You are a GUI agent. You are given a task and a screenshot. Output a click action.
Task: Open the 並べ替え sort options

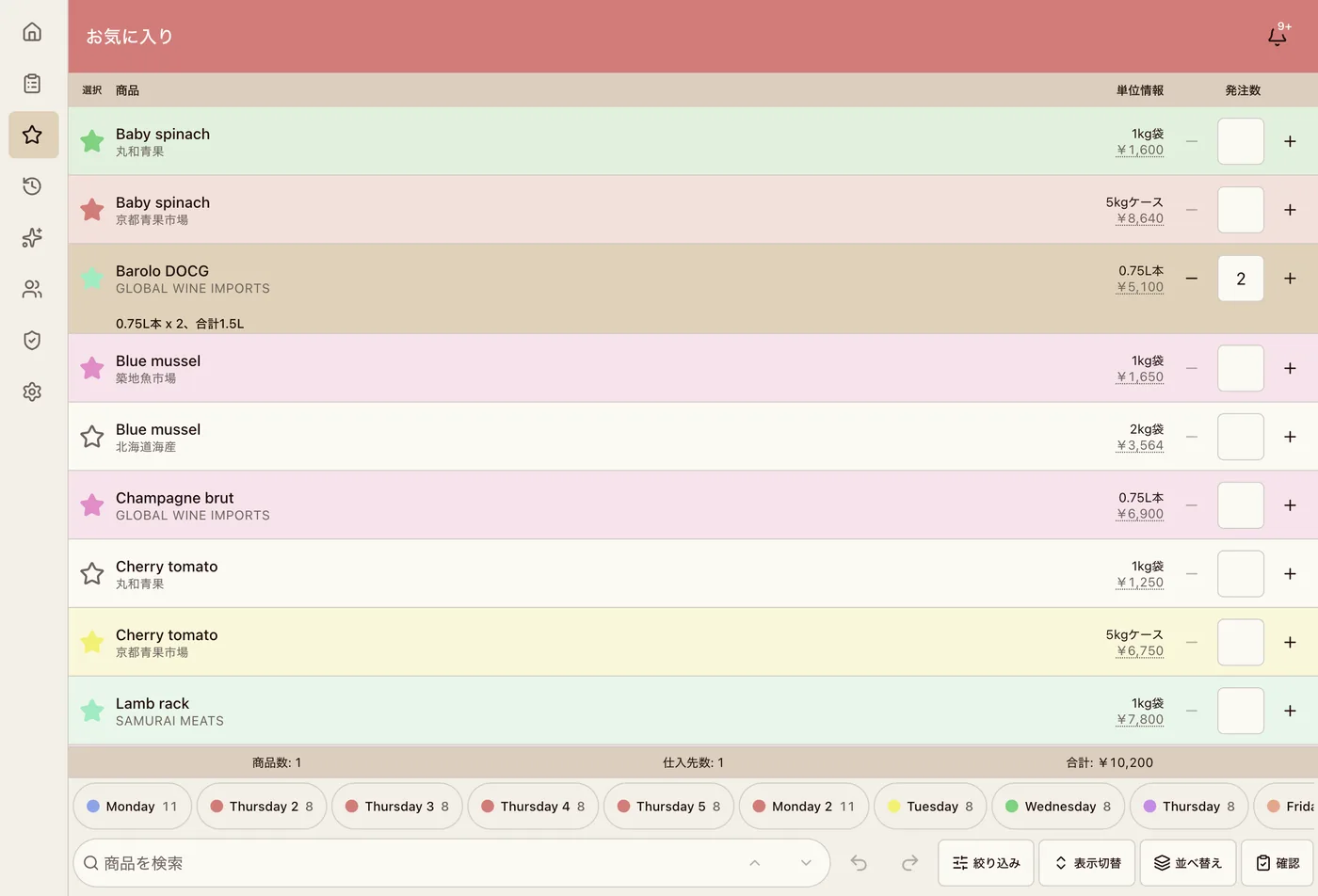1188,863
